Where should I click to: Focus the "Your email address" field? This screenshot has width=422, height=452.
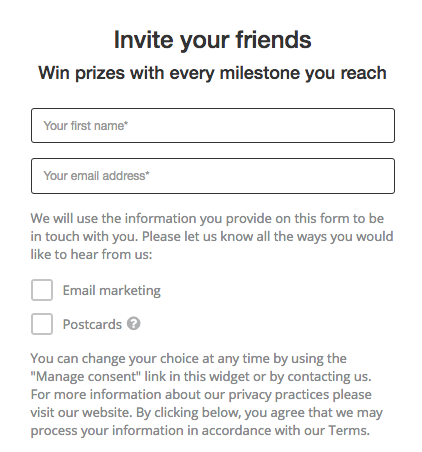coord(213,176)
